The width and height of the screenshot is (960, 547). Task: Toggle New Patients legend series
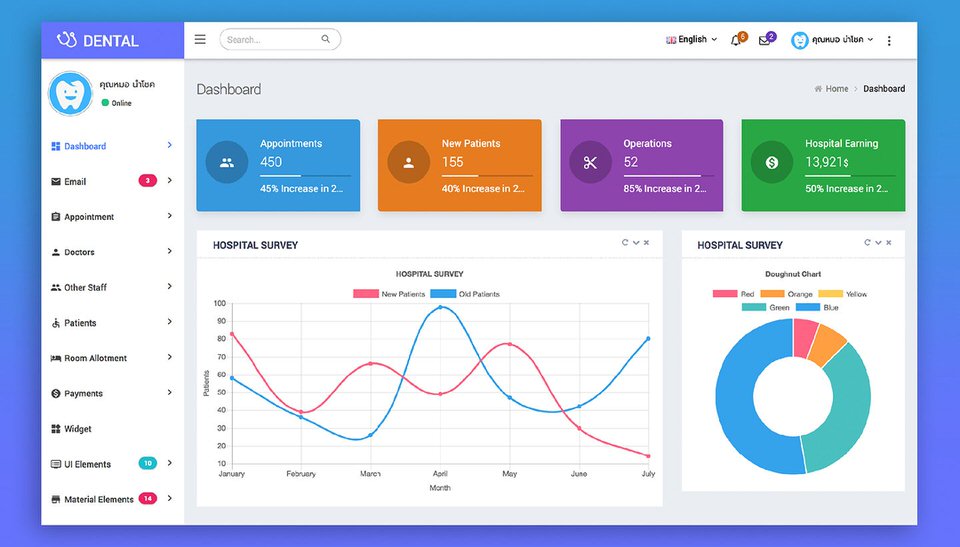coord(389,294)
